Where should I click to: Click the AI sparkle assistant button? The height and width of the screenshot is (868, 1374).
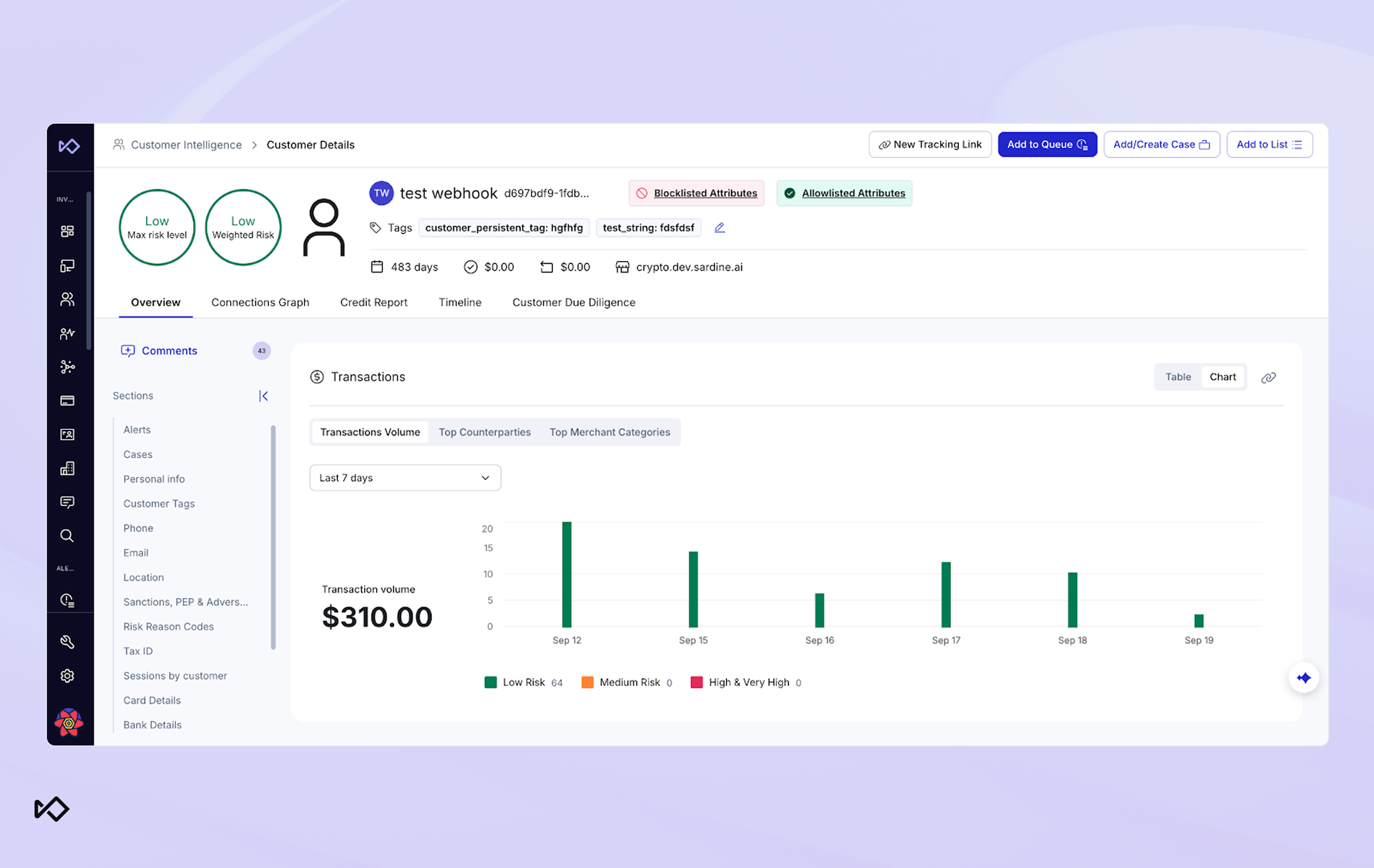tap(1304, 678)
